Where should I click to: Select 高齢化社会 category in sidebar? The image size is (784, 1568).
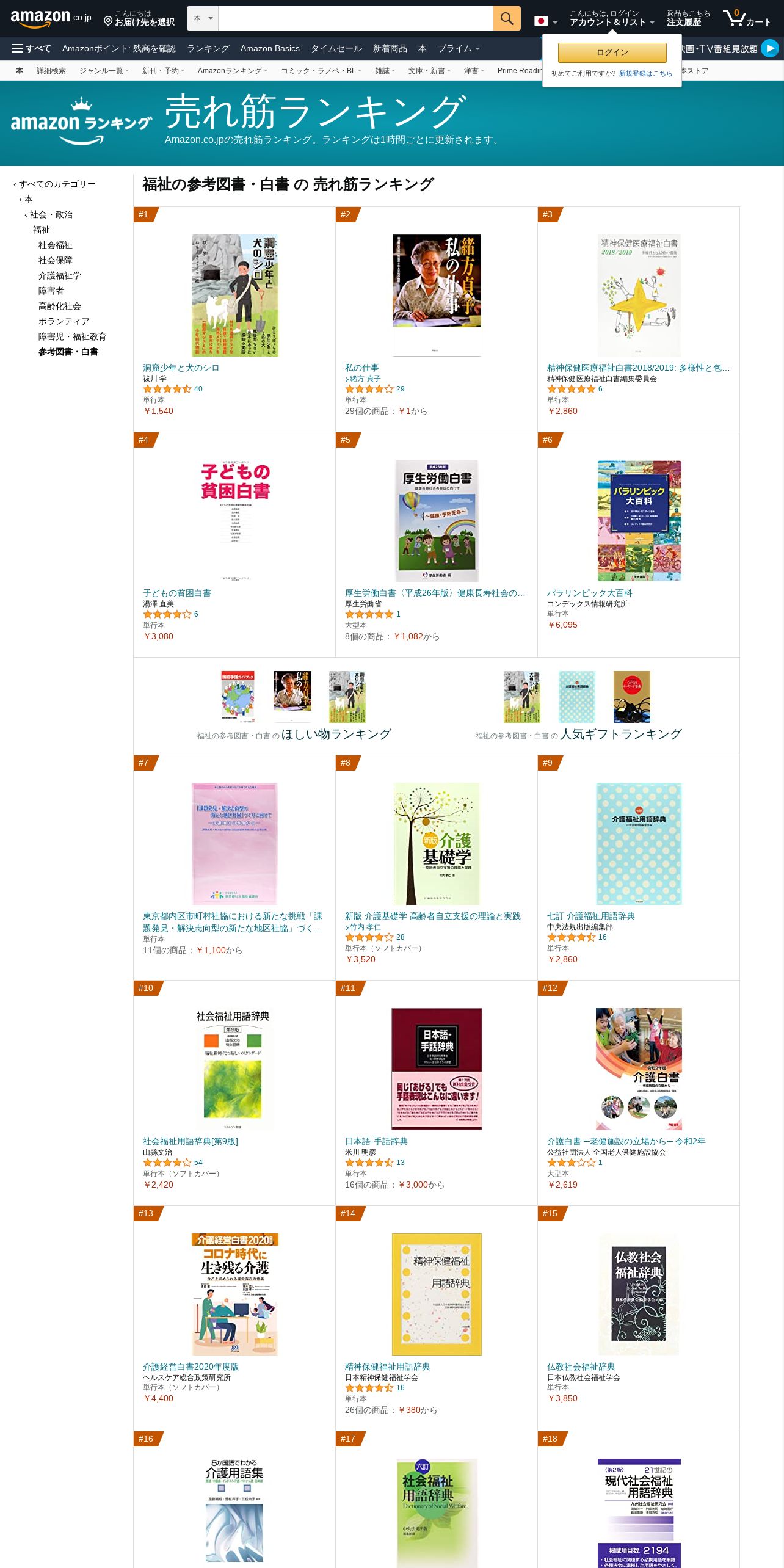coord(59,306)
